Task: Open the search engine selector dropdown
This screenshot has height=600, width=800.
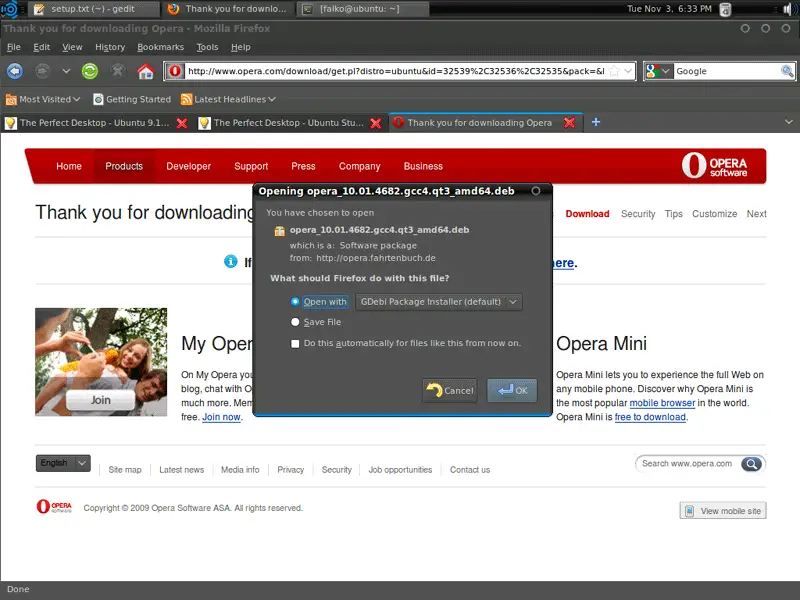Action: point(658,71)
